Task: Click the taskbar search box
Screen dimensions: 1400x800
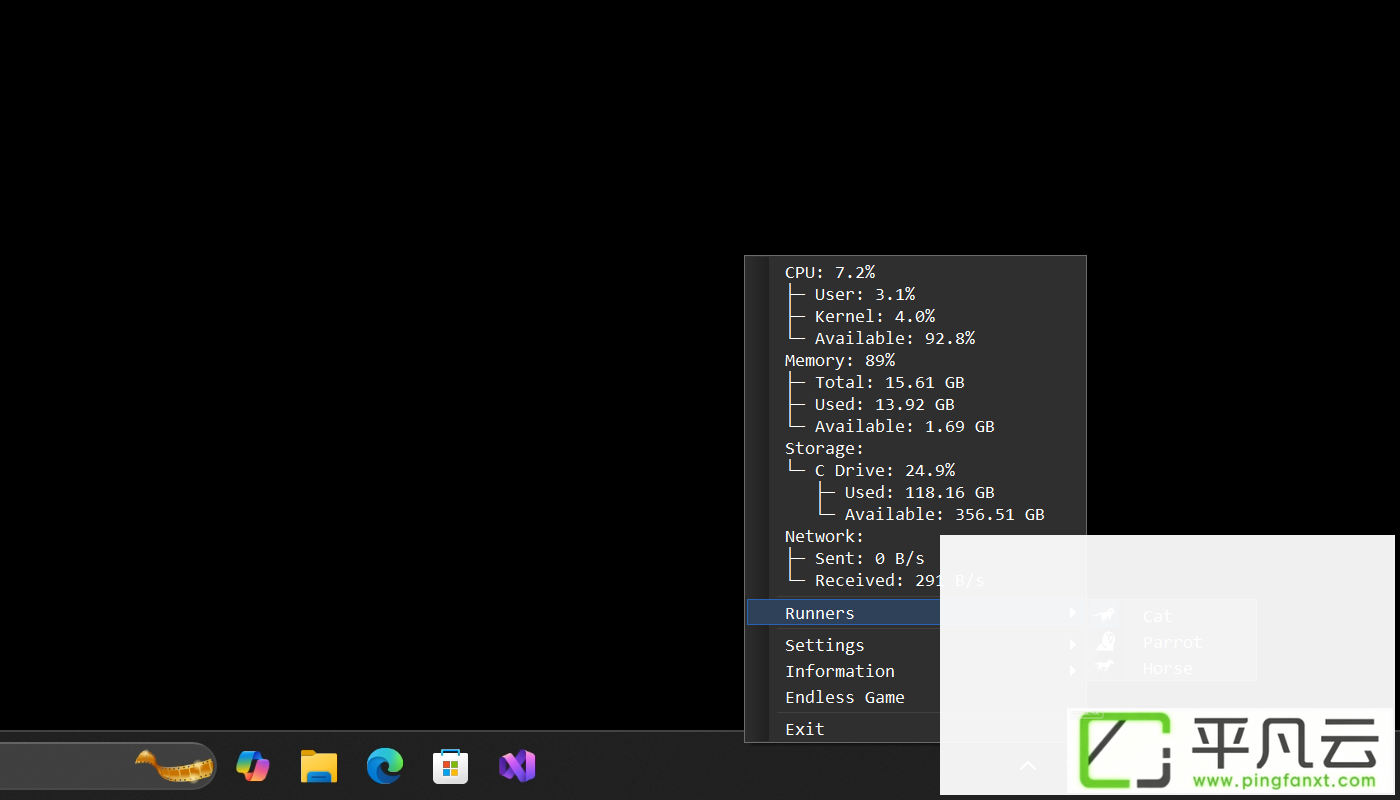Action: pyautogui.click(x=107, y=766)
